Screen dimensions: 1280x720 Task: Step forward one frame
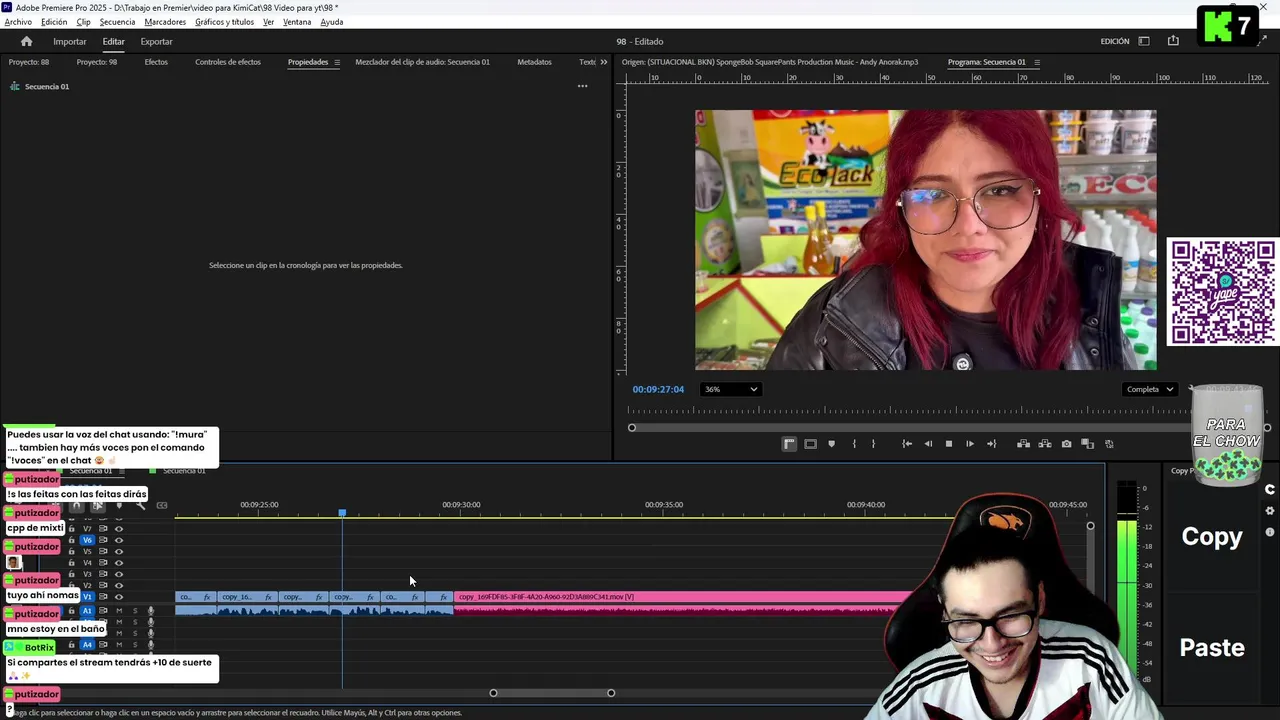[969, 444]
